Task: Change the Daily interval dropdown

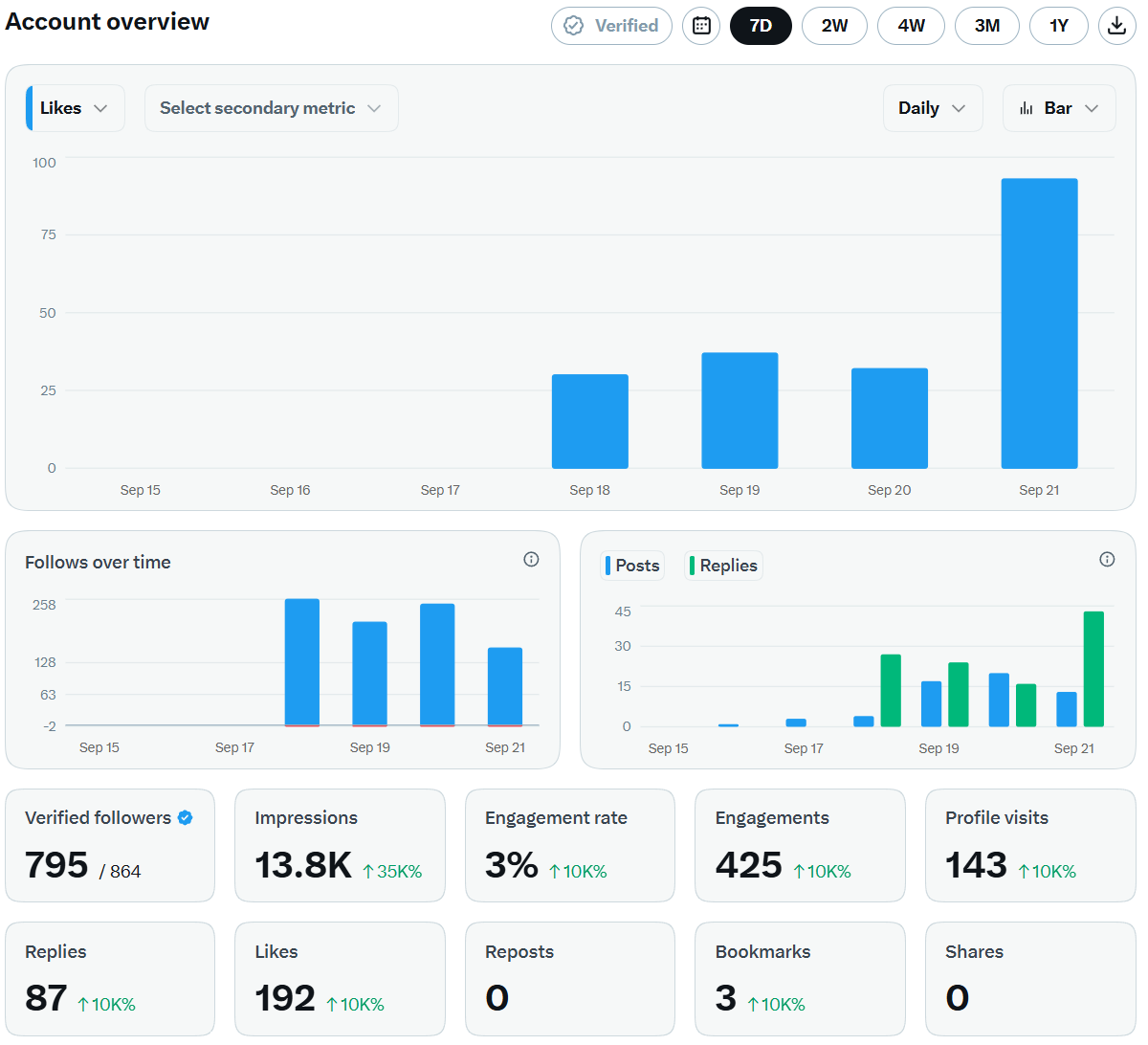Action: [933, 108]
